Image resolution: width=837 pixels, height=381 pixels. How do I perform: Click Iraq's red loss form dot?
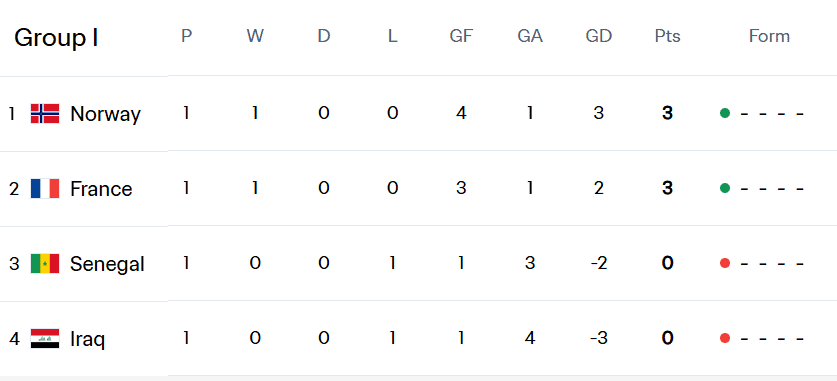pyautogui.click(x=725, y=338)
